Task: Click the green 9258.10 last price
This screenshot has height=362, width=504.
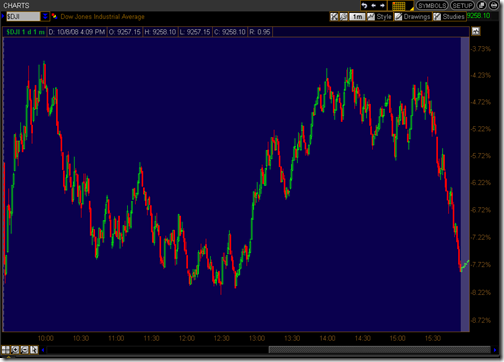Action: pyautogui.click(x=479, y=16)
